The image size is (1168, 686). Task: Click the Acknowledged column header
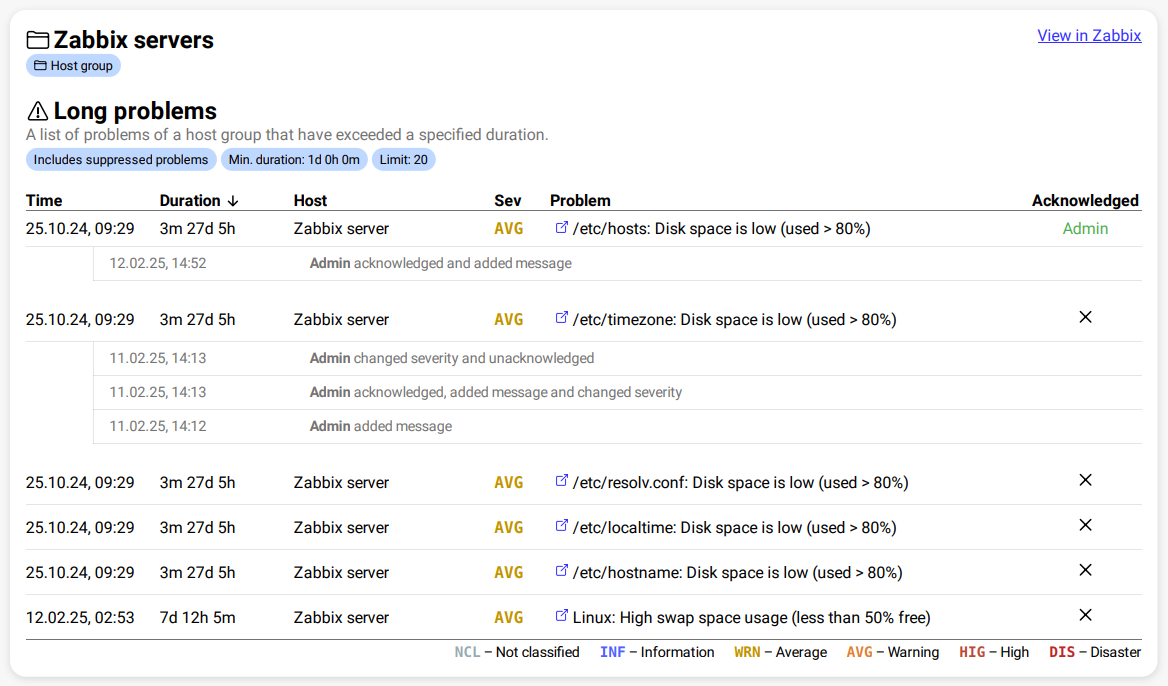pyautogui.click(x=1085, y=200)
